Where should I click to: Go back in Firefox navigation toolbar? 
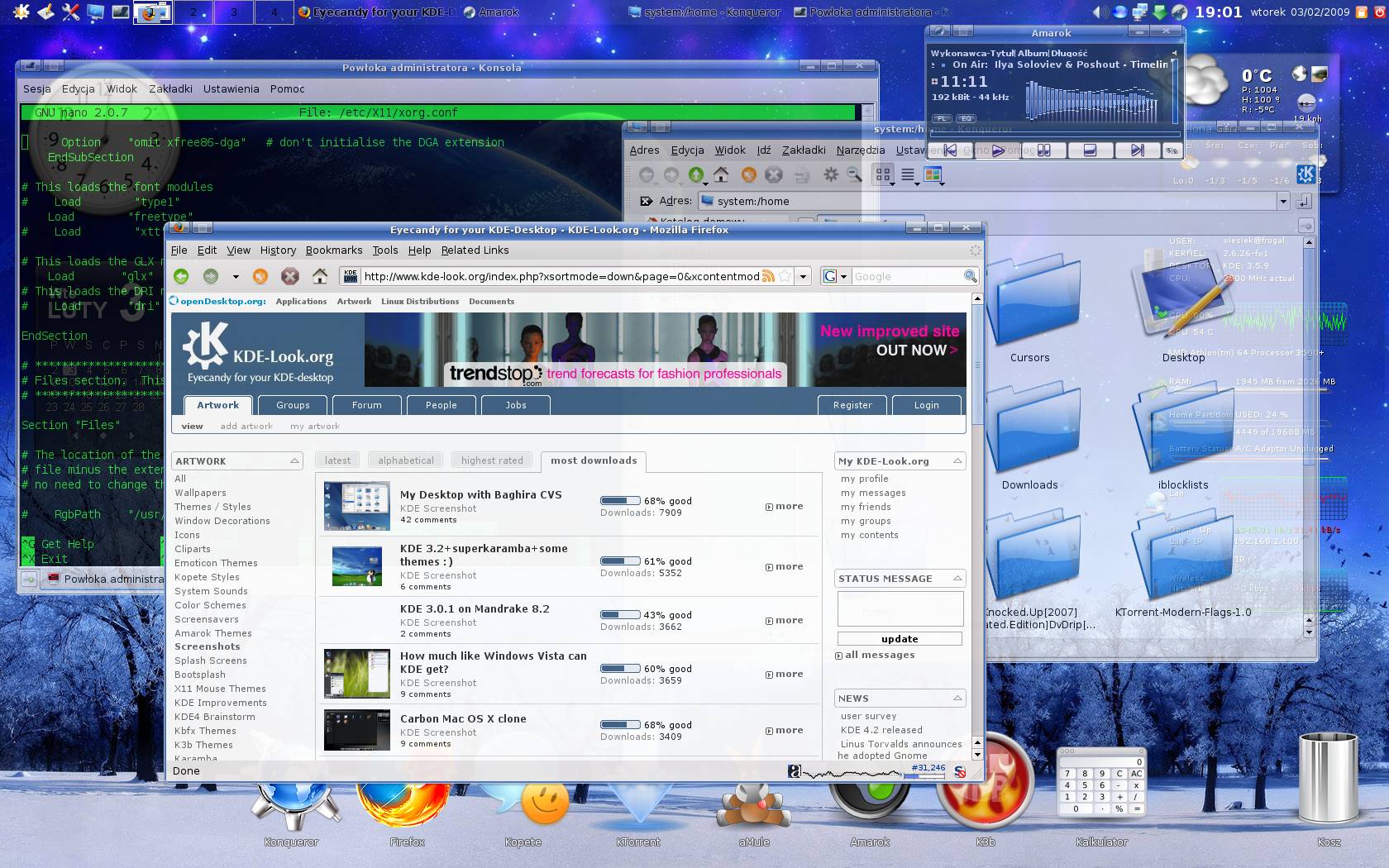[181, 276]
